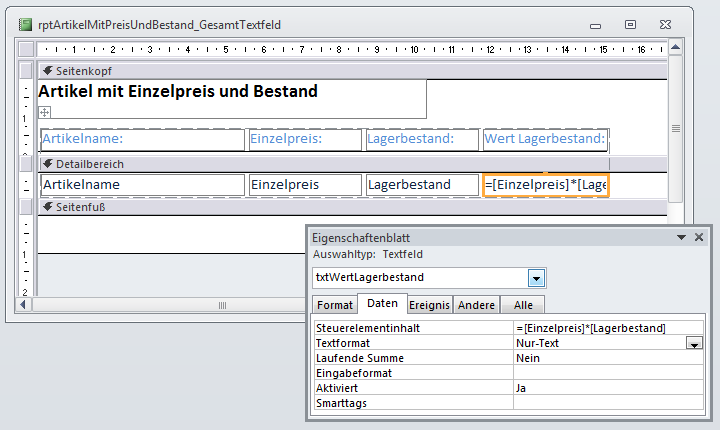
Task: Switch to the Ereignis tab
Action: coord(430,305)
